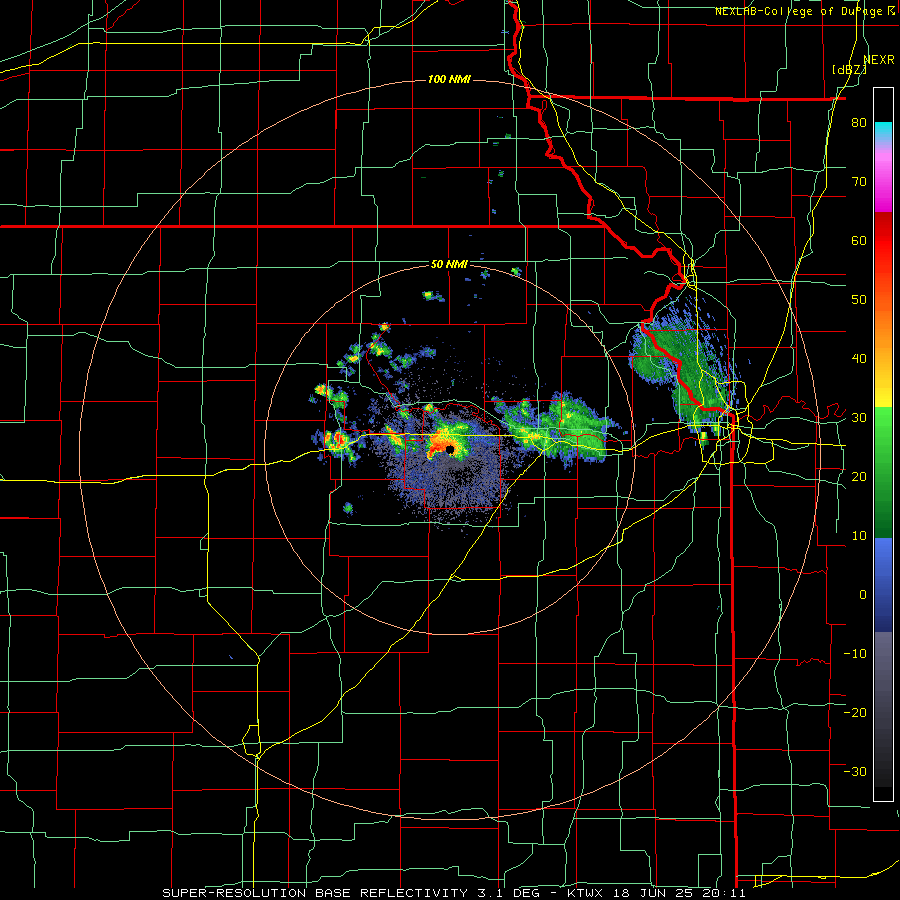Viewport: 900px width, 900px height.
Task: Click the 30 dBZ legend value
Action: [859, 418]
